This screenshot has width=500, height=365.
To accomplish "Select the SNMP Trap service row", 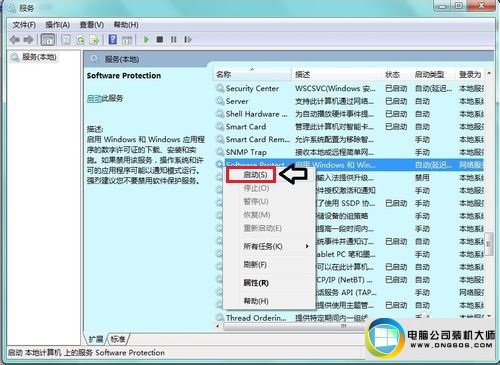I will [349, 152].
